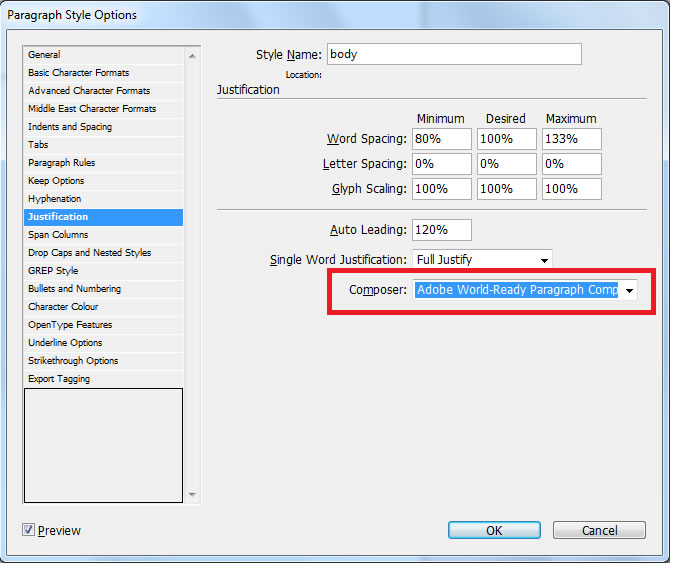Edit Glyph Scaling Desired field
Image resolution: width=673 pixels, height=569 pixels.
(506, 189)
